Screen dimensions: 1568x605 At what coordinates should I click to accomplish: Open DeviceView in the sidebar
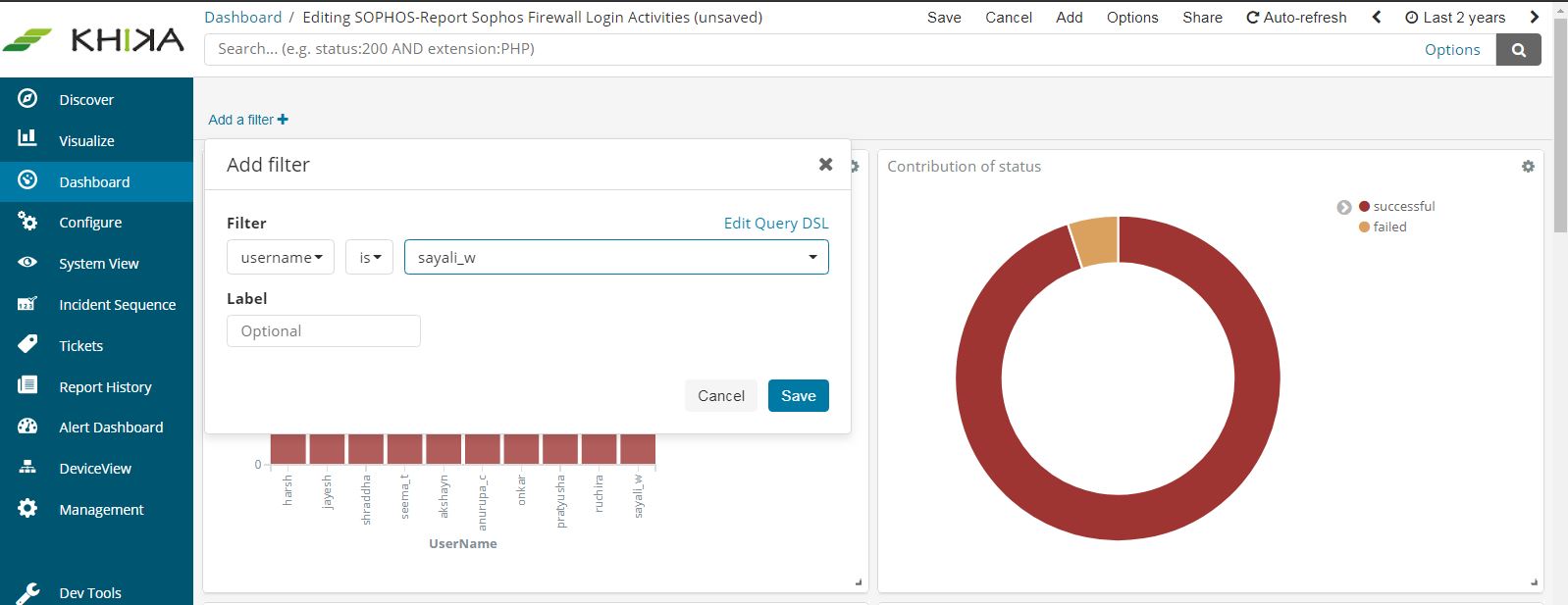pyautogui.click(x=95, y=469)
